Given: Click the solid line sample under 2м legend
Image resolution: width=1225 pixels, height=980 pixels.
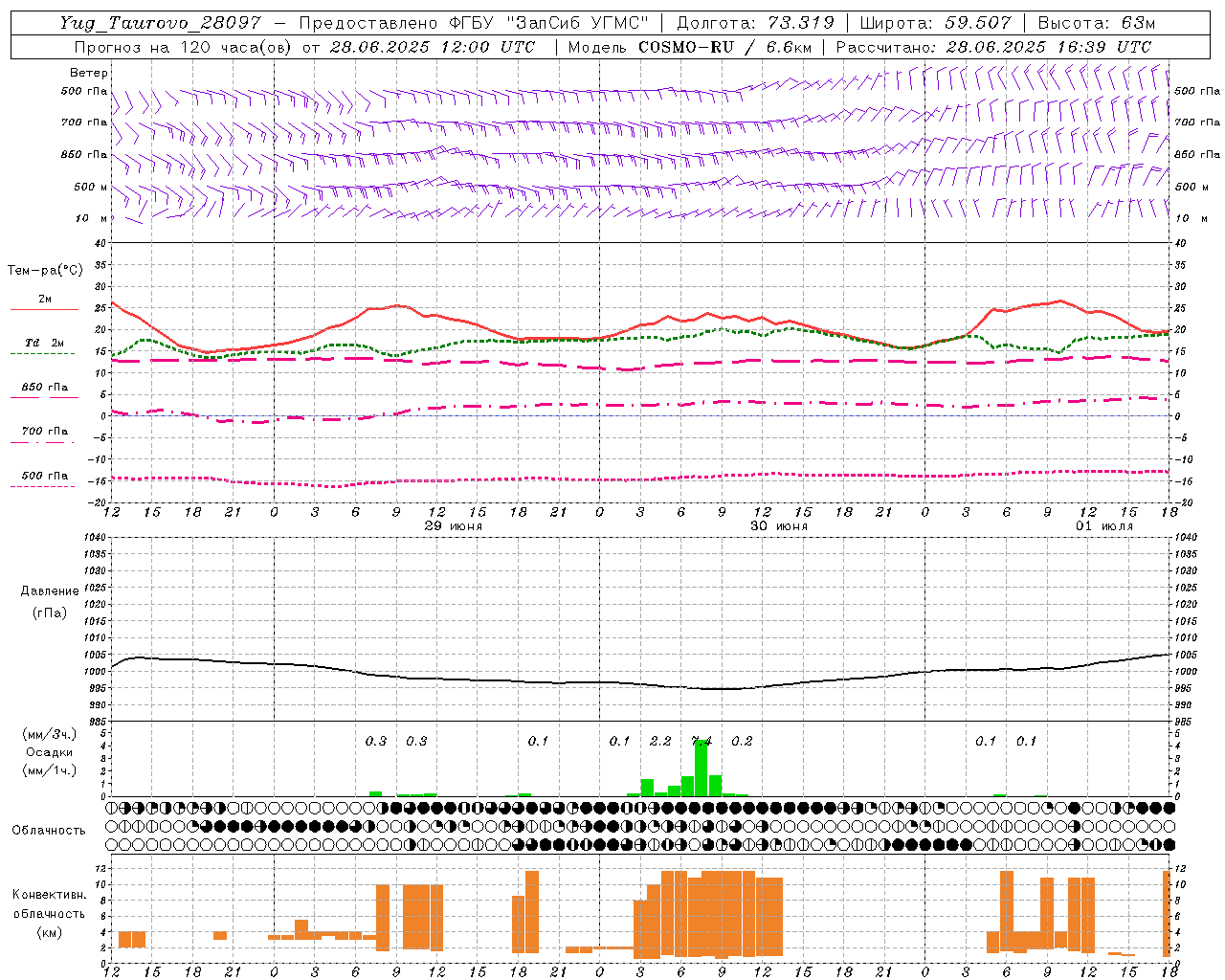Looking at the screenshot, I should tap(44, 310).
